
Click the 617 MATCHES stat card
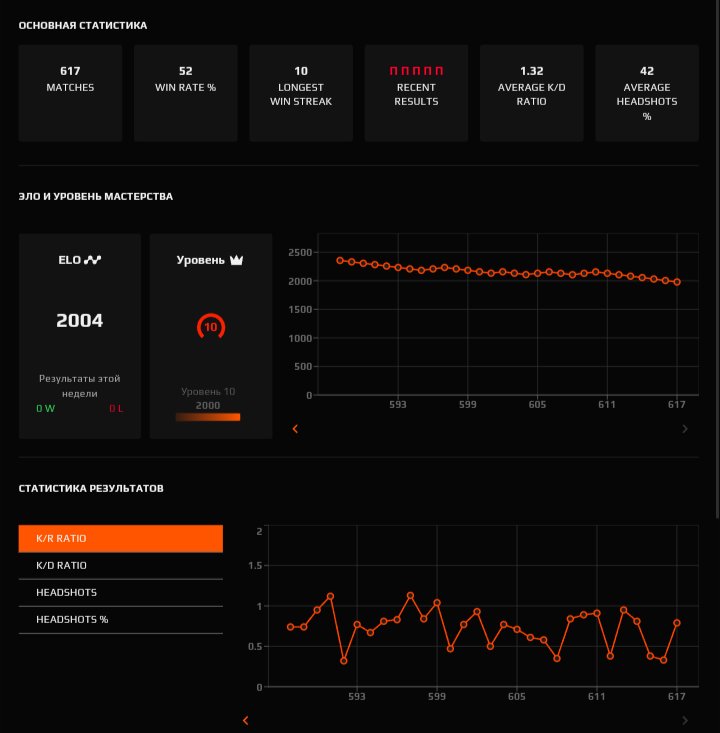pyautogui.click(x=70, y=93)
